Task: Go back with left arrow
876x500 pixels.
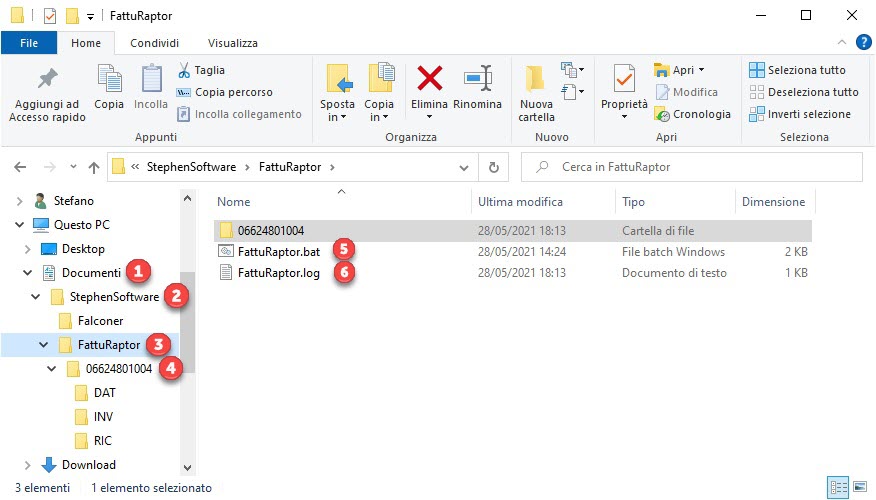Action: coord(20,167)
